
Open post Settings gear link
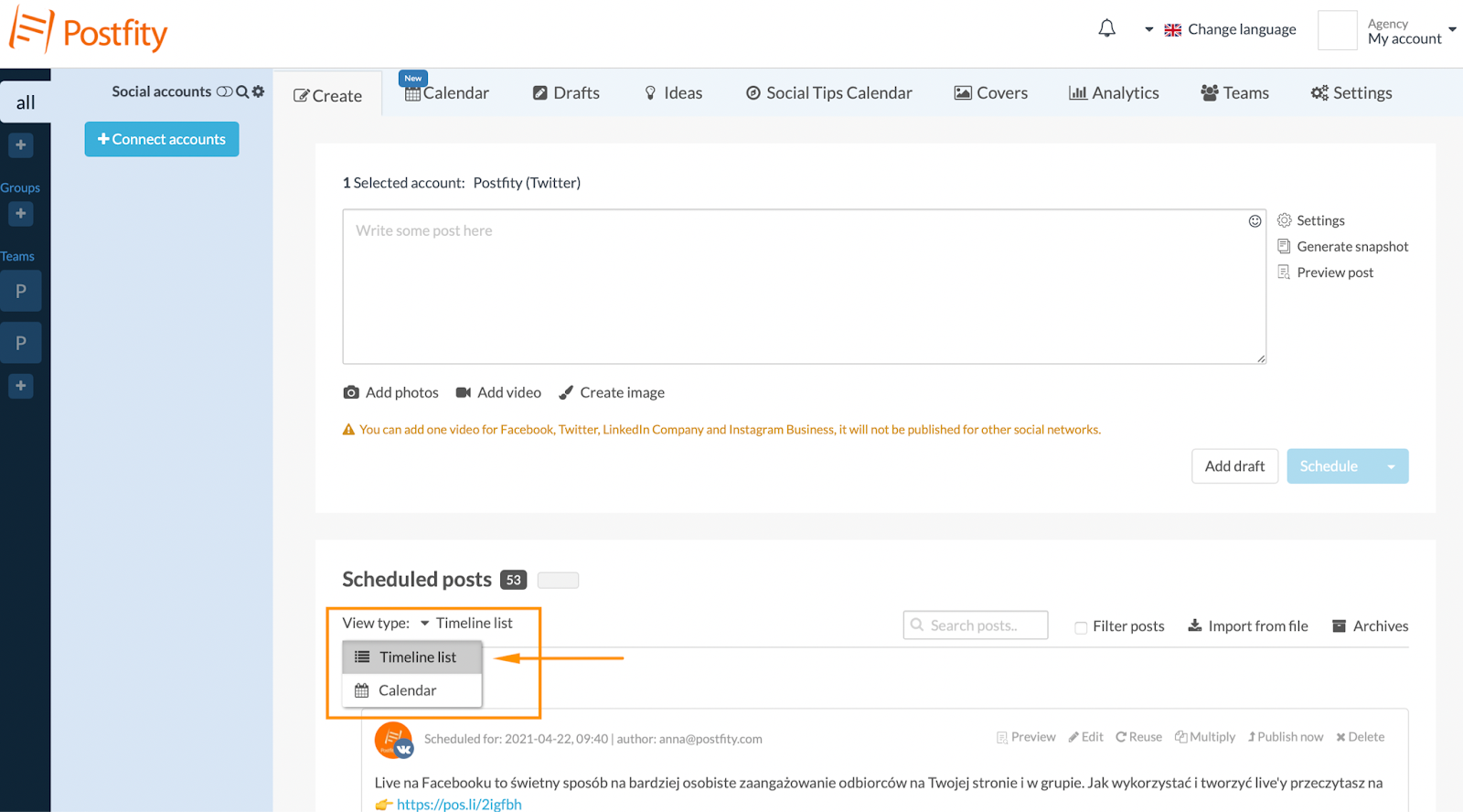pos(1310,220)
